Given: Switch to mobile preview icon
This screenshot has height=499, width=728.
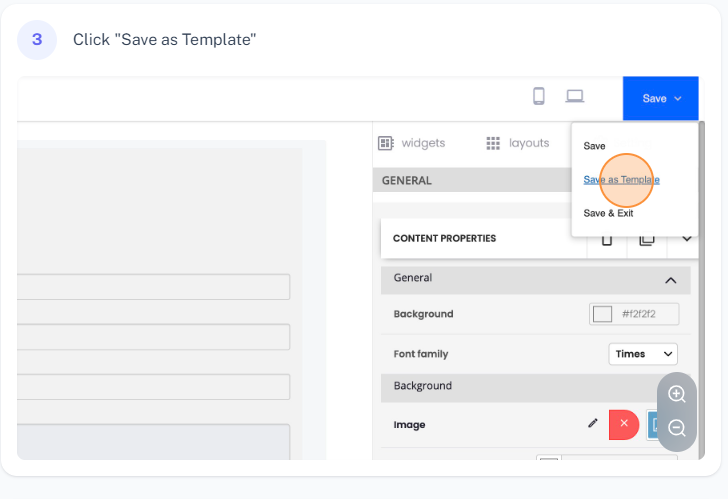Looking at the screenshot, I should [539, 96].
